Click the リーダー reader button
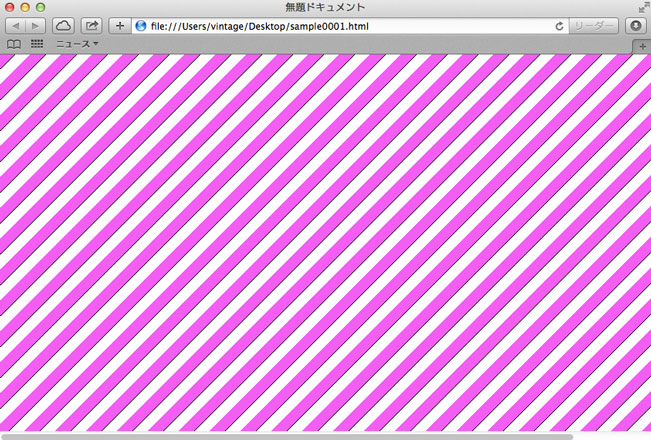 tap(593, 26)
